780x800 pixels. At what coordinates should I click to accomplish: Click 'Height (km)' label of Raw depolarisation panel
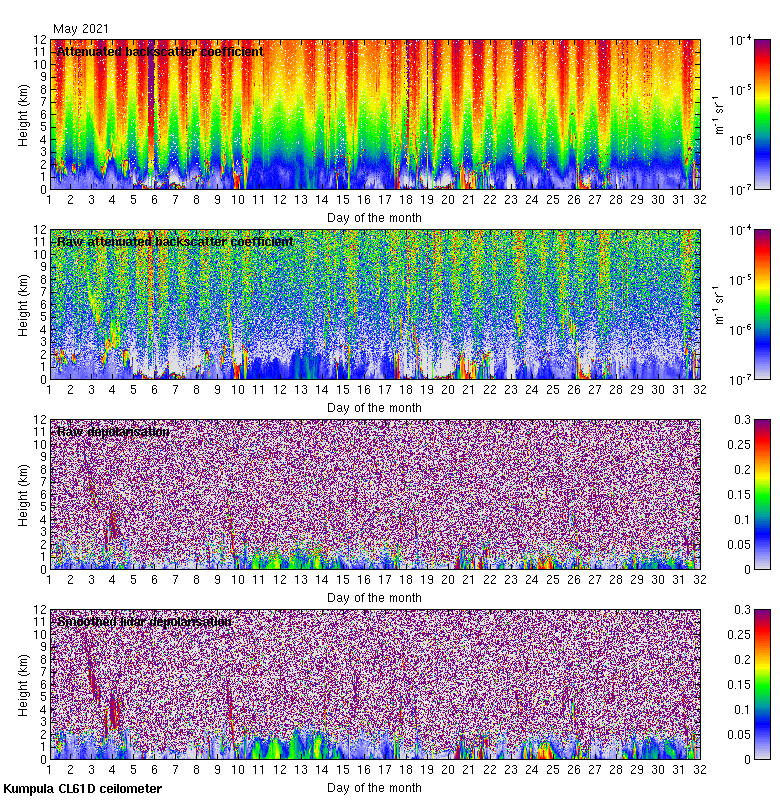click(x=23, y=495)
